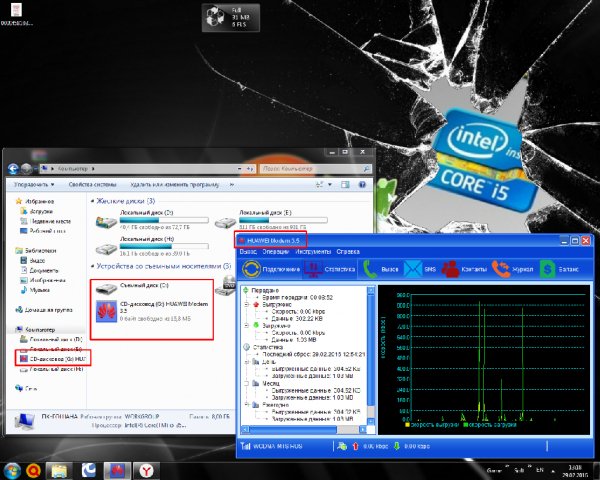600x480 pixels.
Task: Click the Explorer help question mark icon
Action: coord(362,184)
